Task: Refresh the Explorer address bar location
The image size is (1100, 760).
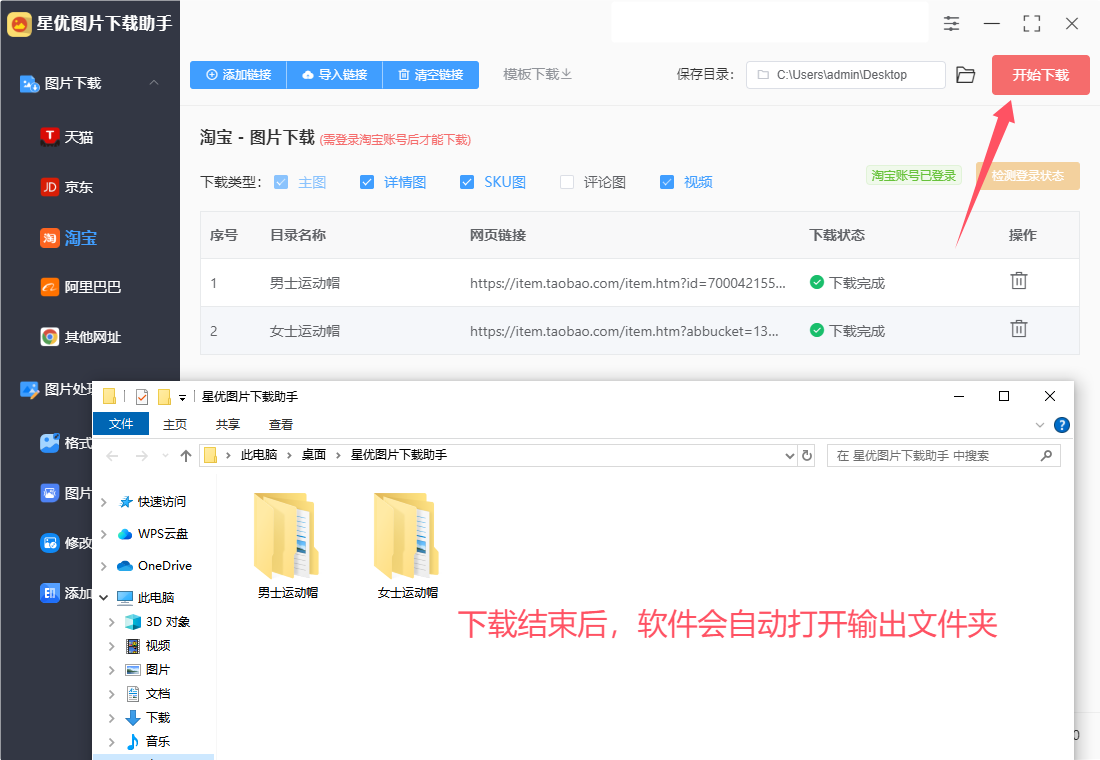Action: click(807, 455)
